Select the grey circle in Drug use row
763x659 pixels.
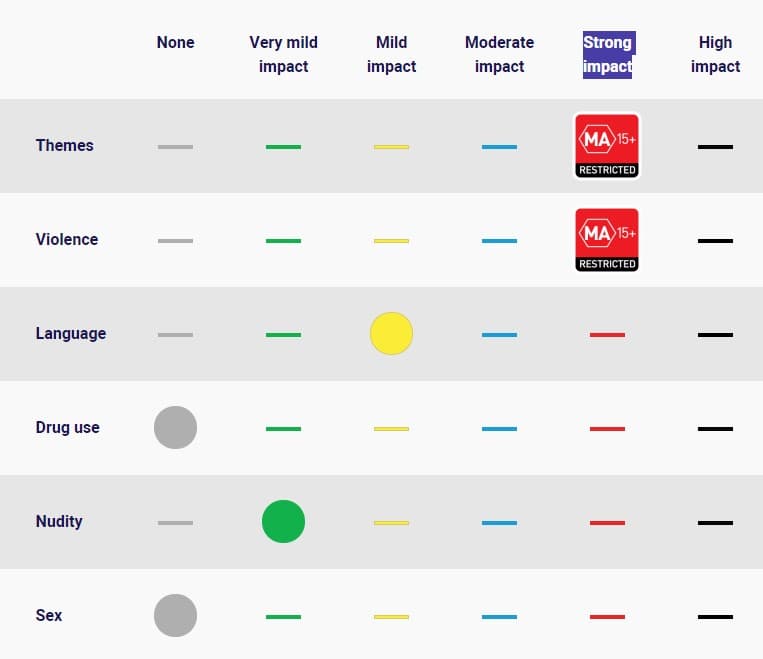coord(175,428)
